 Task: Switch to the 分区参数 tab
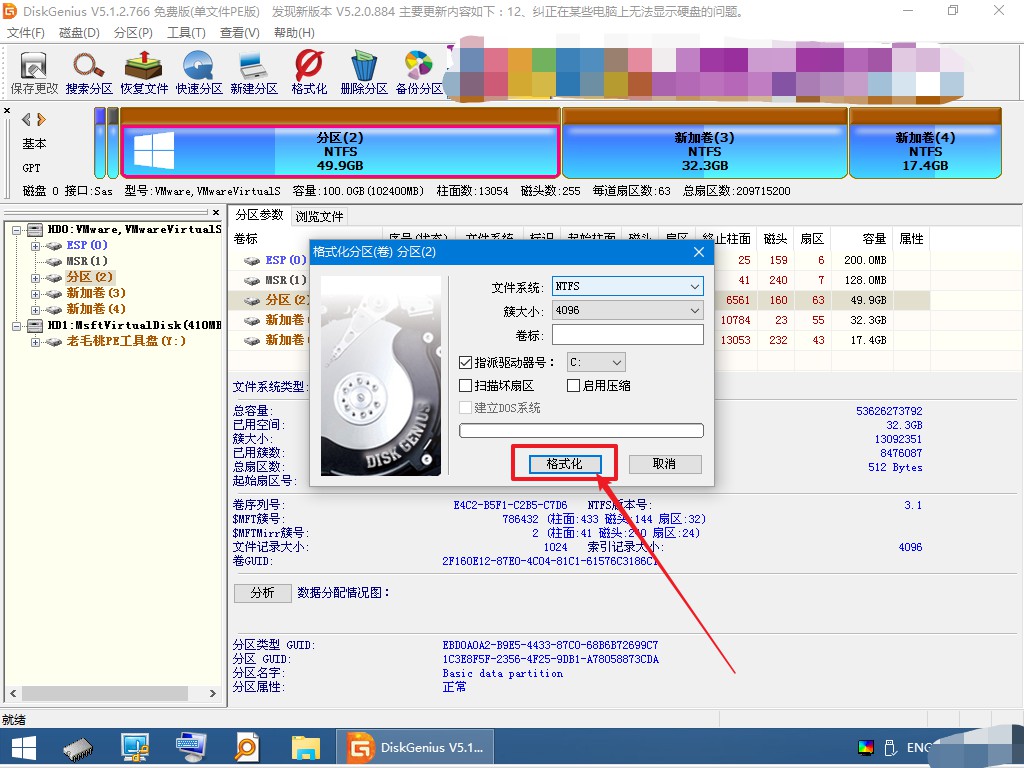tap(259, 215)
